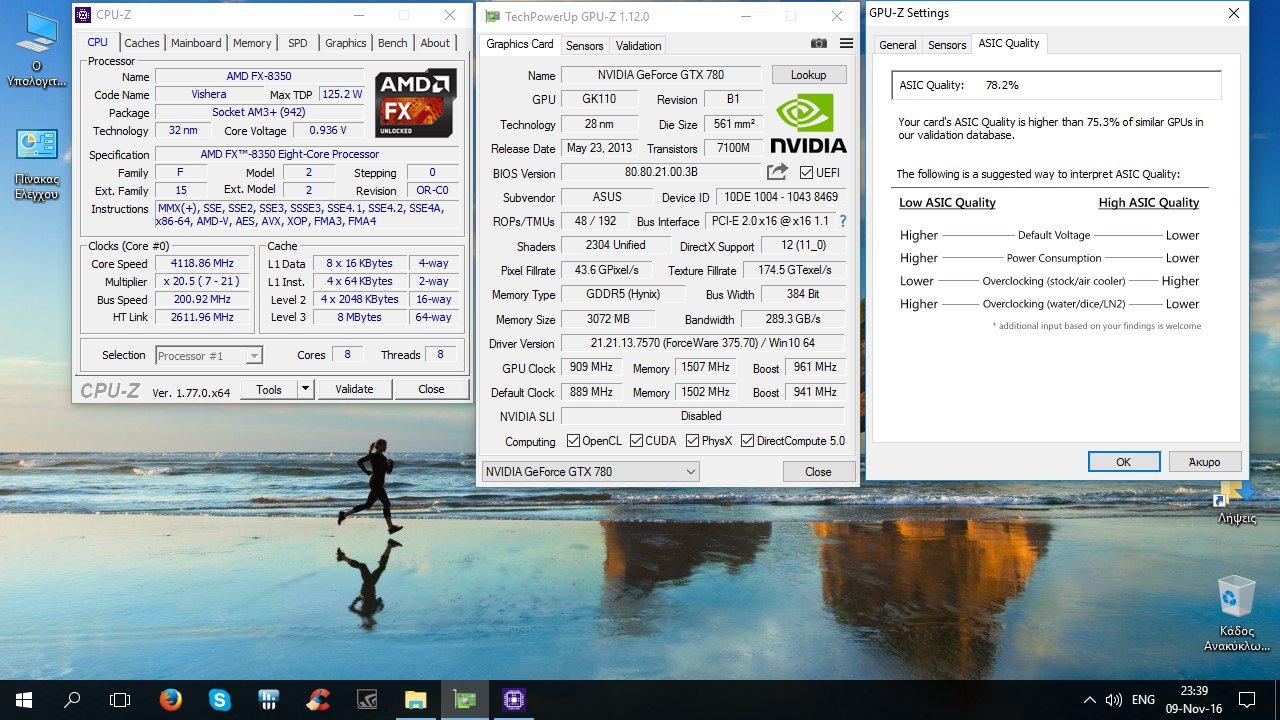Click the CPU name AMD FX-8350
The height and width of the screenshot is (720, 1280).
click(x=259, y=77)
